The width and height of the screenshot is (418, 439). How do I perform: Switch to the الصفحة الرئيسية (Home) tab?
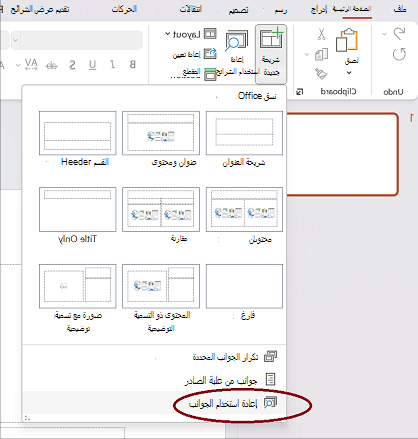[352, 9]
